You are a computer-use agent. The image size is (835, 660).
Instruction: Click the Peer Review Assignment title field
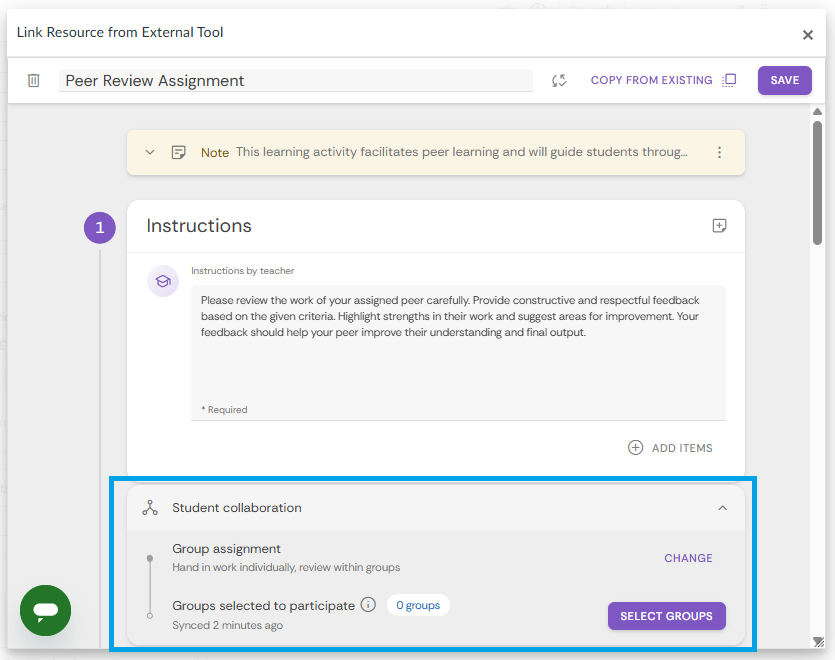[295, 81]
